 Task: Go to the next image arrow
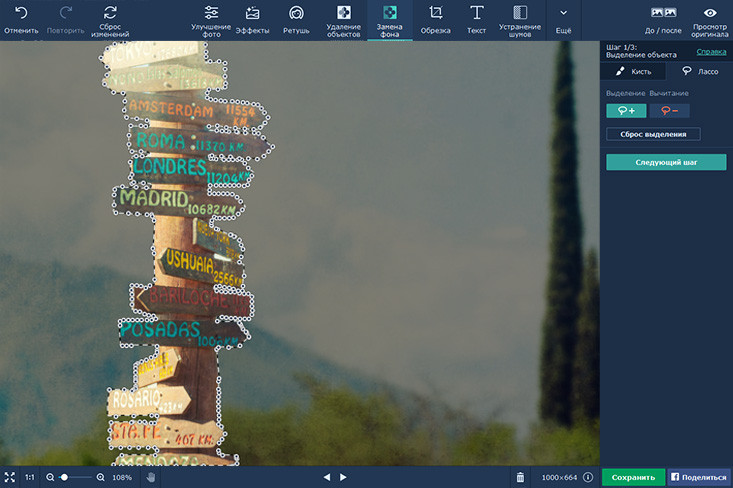tap(343, 477)
